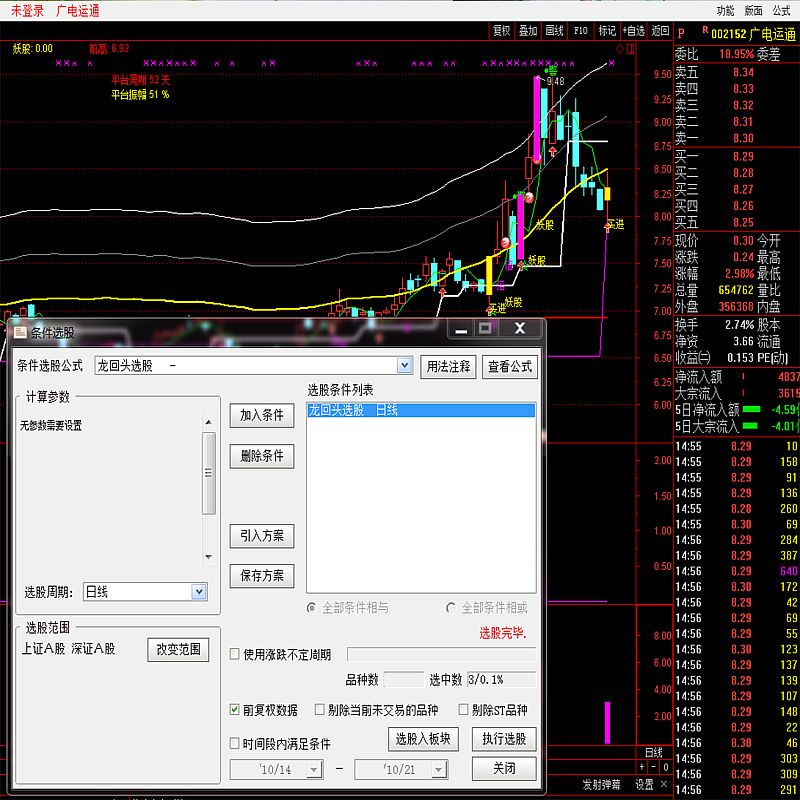Click the 标记 mark tool

pos(607,31)
